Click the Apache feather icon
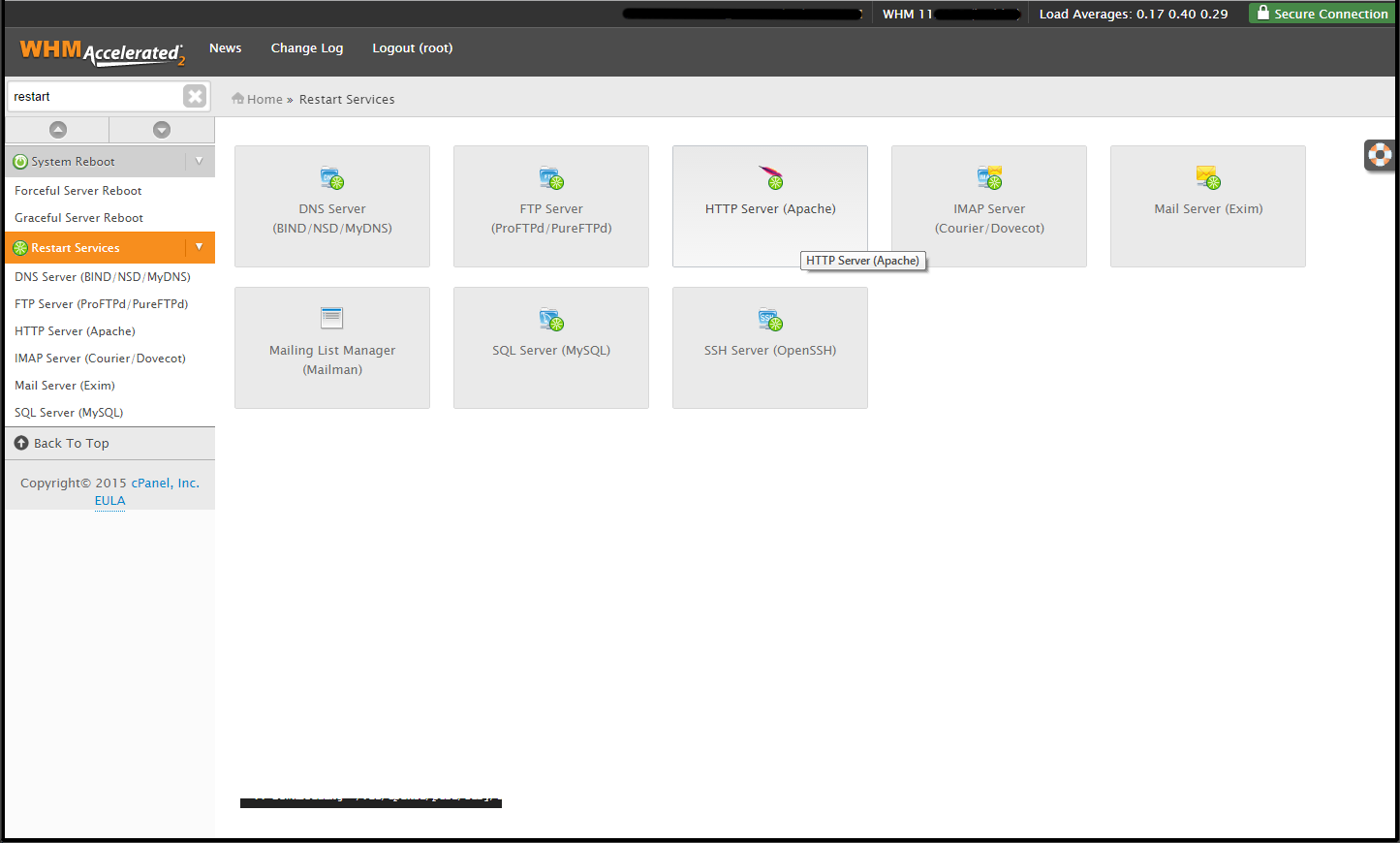Image resolution: width=1400 pixels, height=843 pixels. pyautogui.click(x=771, y=177)
